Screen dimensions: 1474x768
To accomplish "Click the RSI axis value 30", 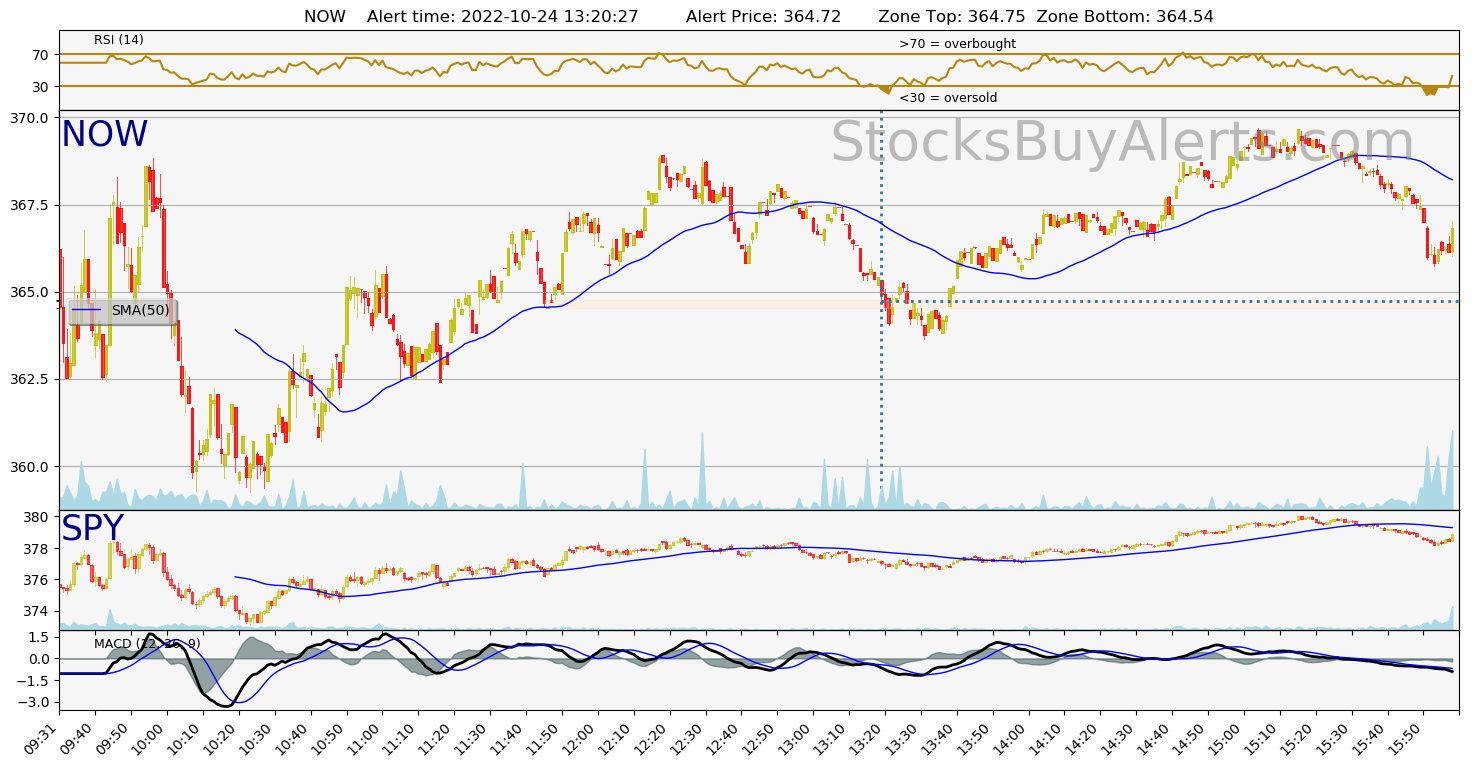I will tap(41, 87).
